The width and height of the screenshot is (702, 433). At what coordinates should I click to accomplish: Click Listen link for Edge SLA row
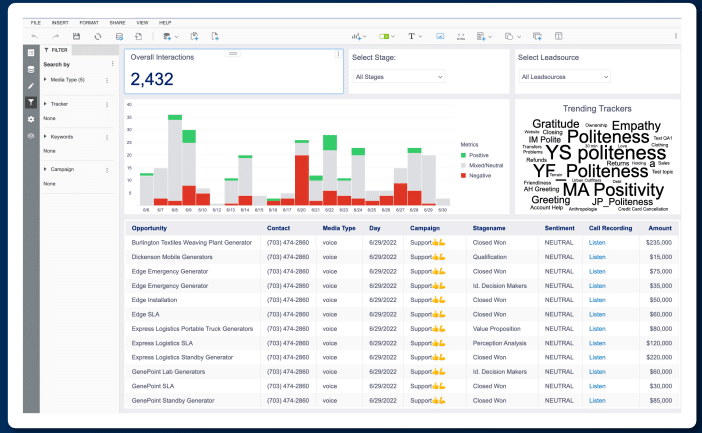tap(597, 314)
